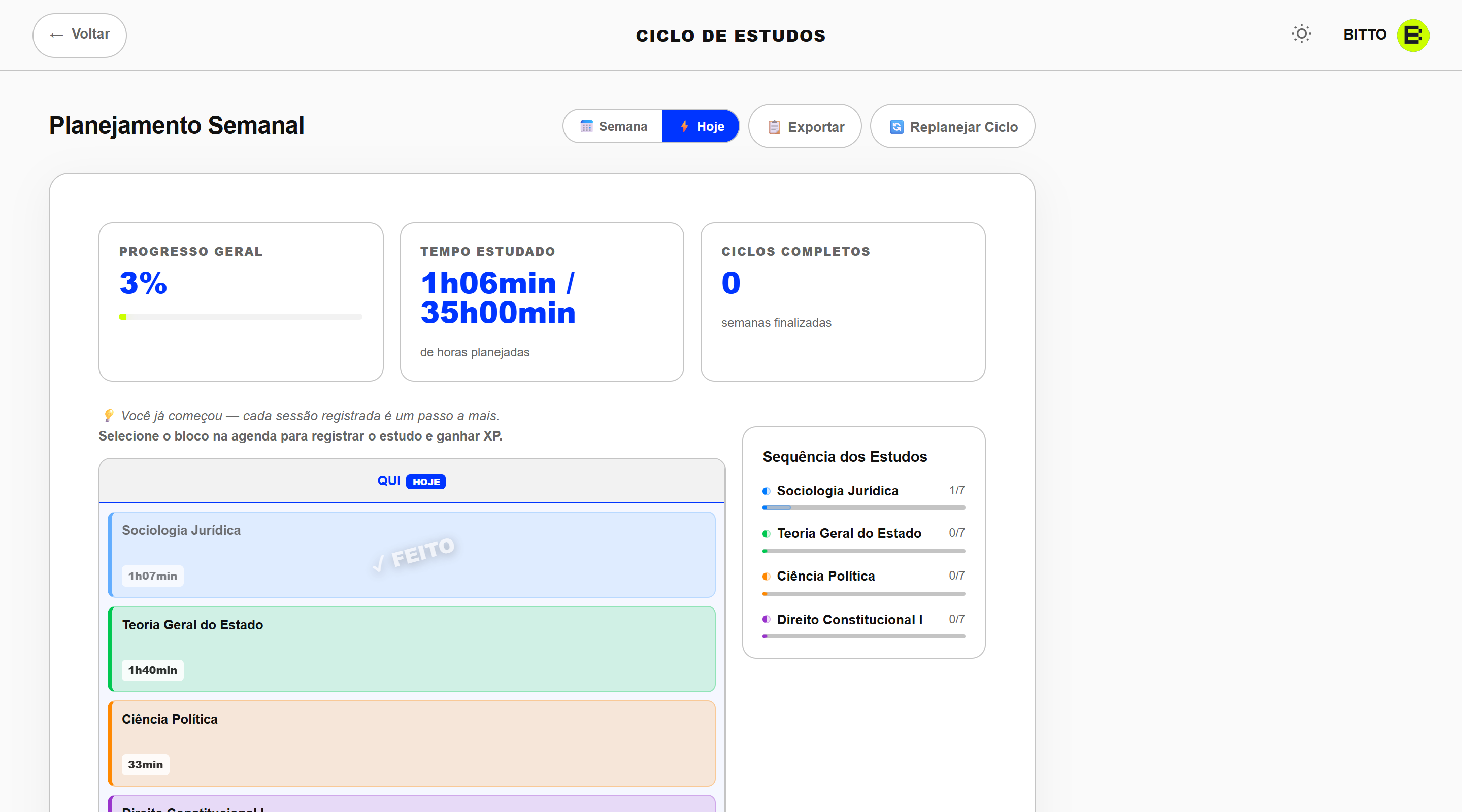This screenshot has height=812, width=1462.
Task: Go back with the Voltar button
Action: click(80, 35)
